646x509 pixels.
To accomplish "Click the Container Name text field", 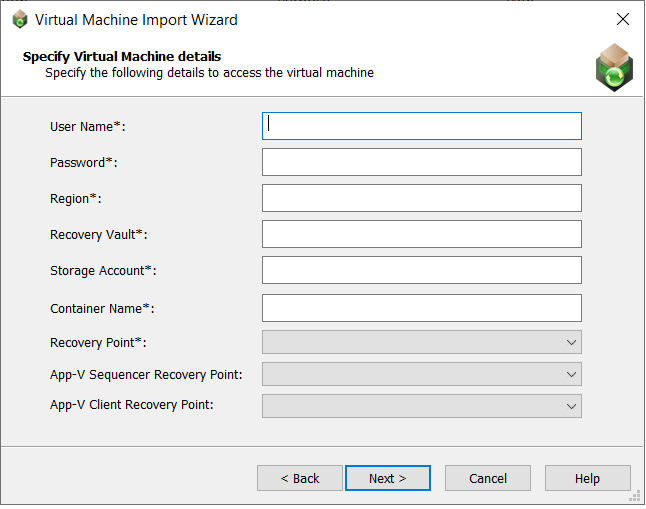I will (x=421, y=308).
